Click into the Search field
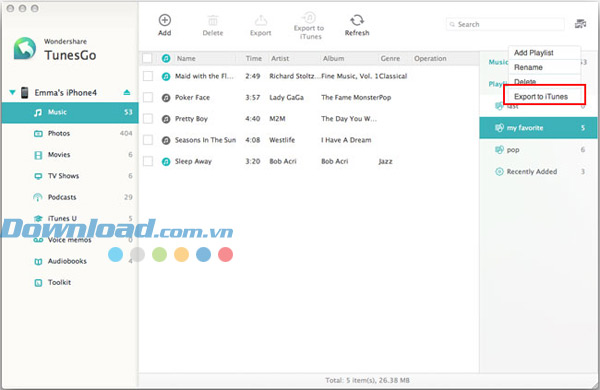This screenshot has width=600, height=390. (505, 24)
